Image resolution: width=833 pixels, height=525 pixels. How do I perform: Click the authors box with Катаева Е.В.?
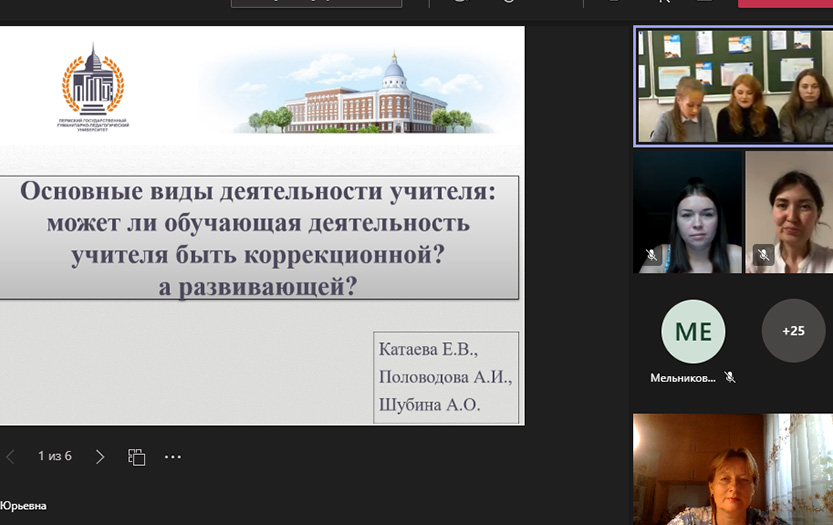[x=445, y=377]
